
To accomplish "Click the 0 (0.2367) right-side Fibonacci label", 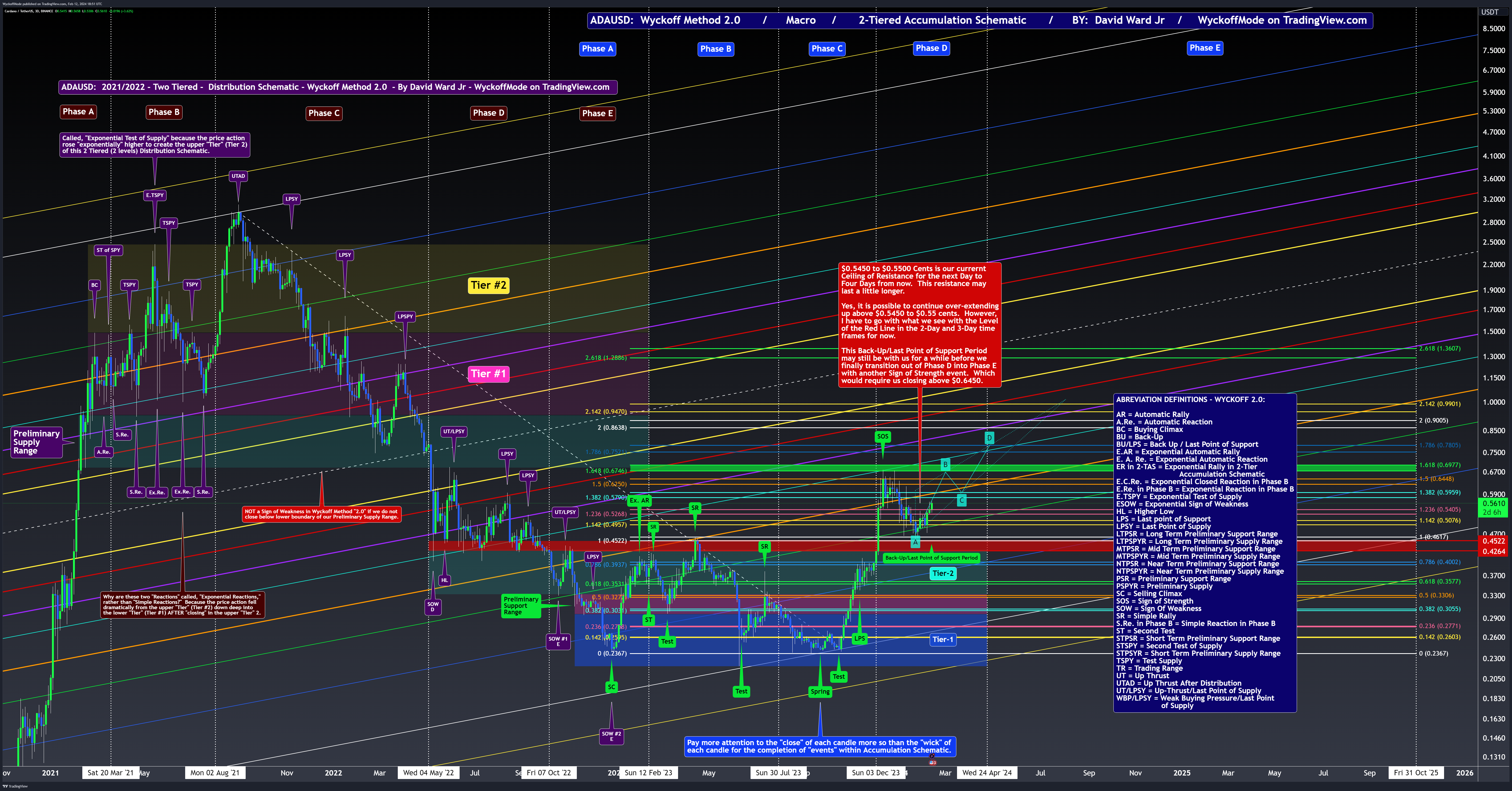I will pos(1433,654).
